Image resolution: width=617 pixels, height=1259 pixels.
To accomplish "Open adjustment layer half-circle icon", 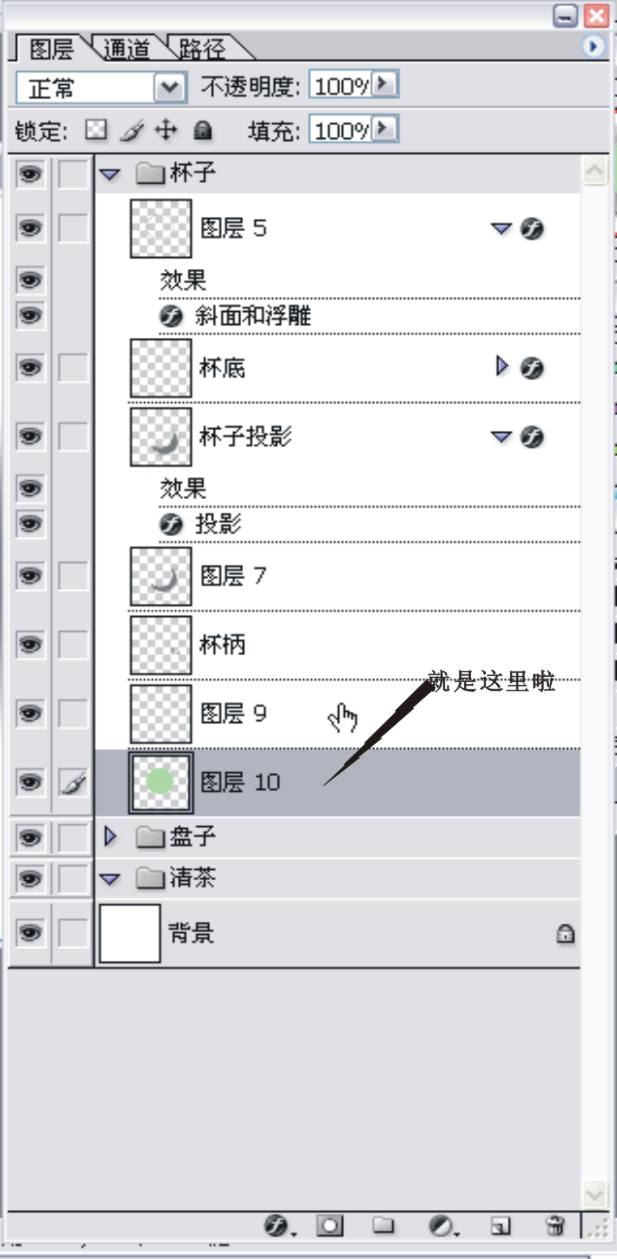I will click(441, 1225).
